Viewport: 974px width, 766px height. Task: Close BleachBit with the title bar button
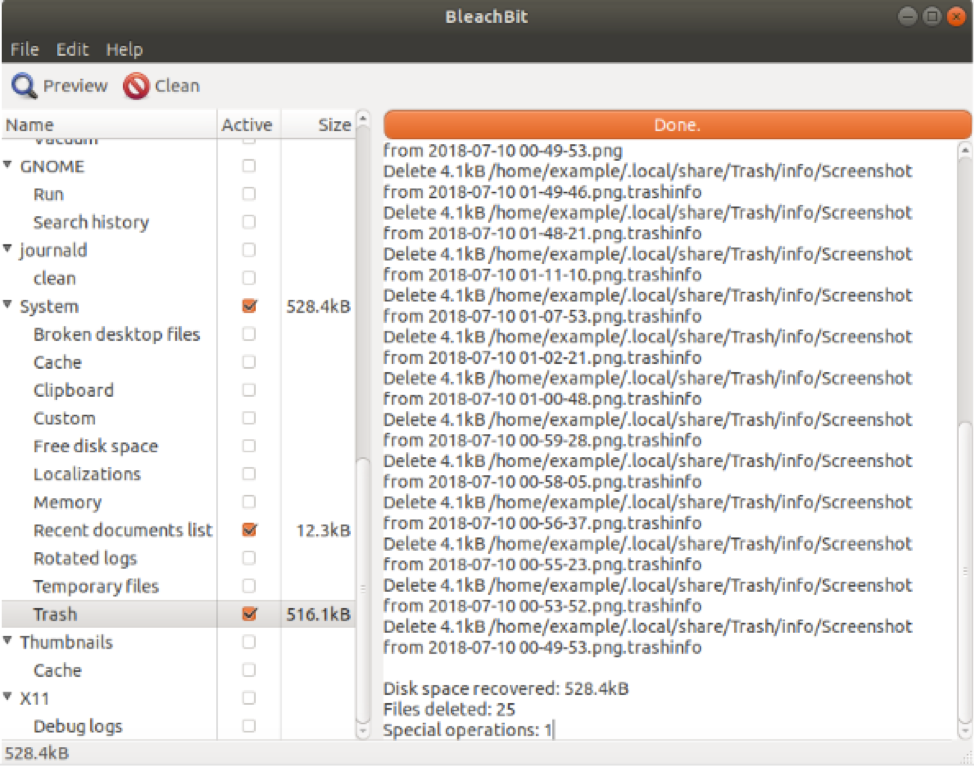956,17
